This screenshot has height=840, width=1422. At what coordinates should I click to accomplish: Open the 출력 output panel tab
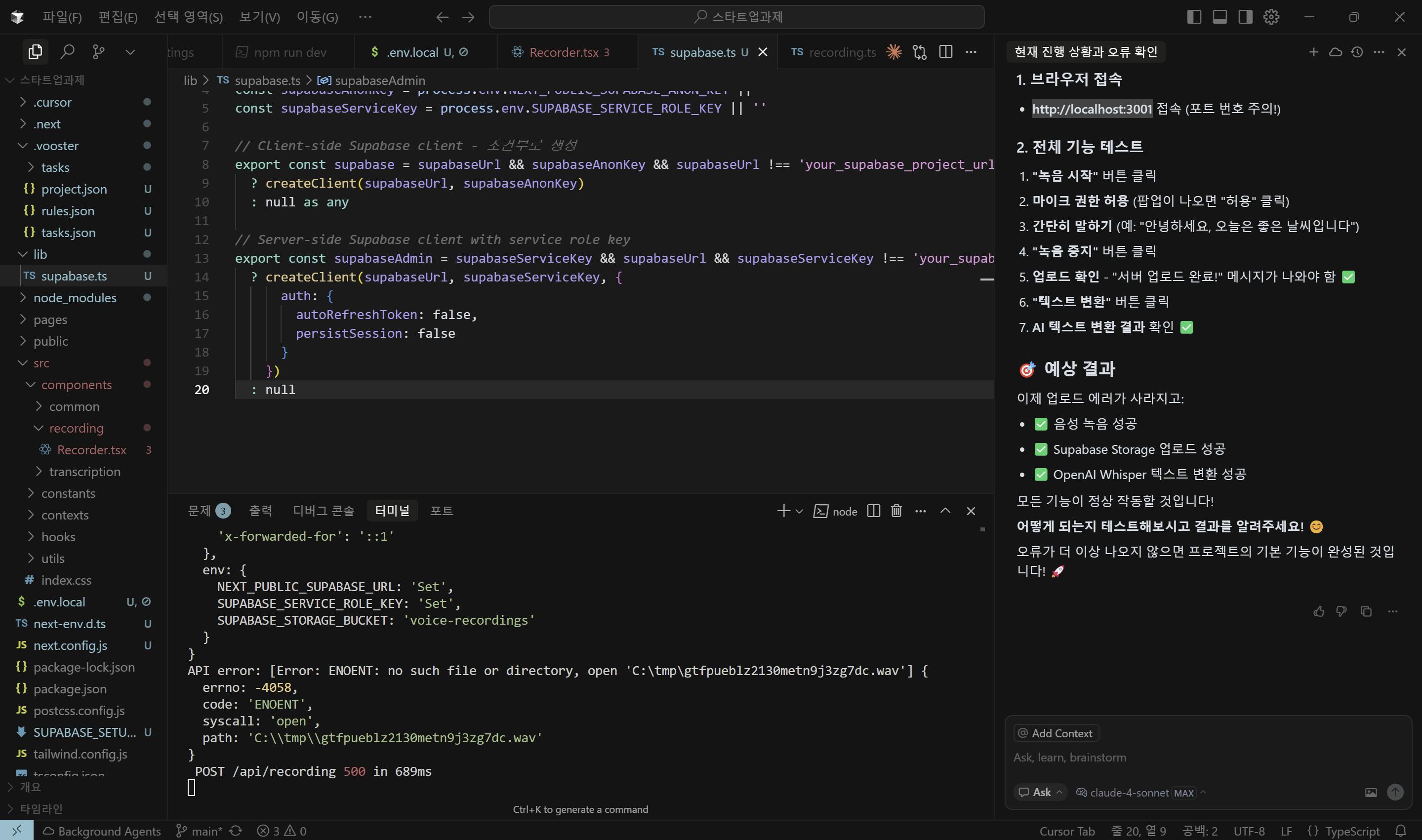[260, 511]
